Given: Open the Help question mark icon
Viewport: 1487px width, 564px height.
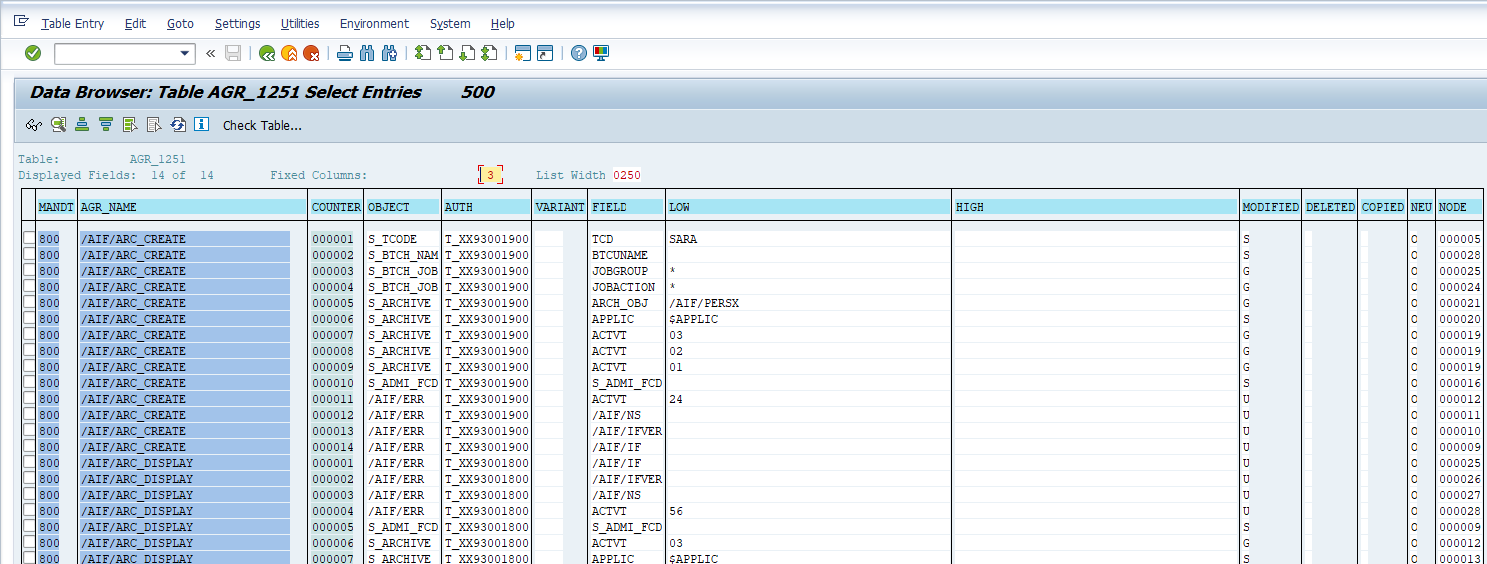Looking at the screenshot, I should (578, 53).
